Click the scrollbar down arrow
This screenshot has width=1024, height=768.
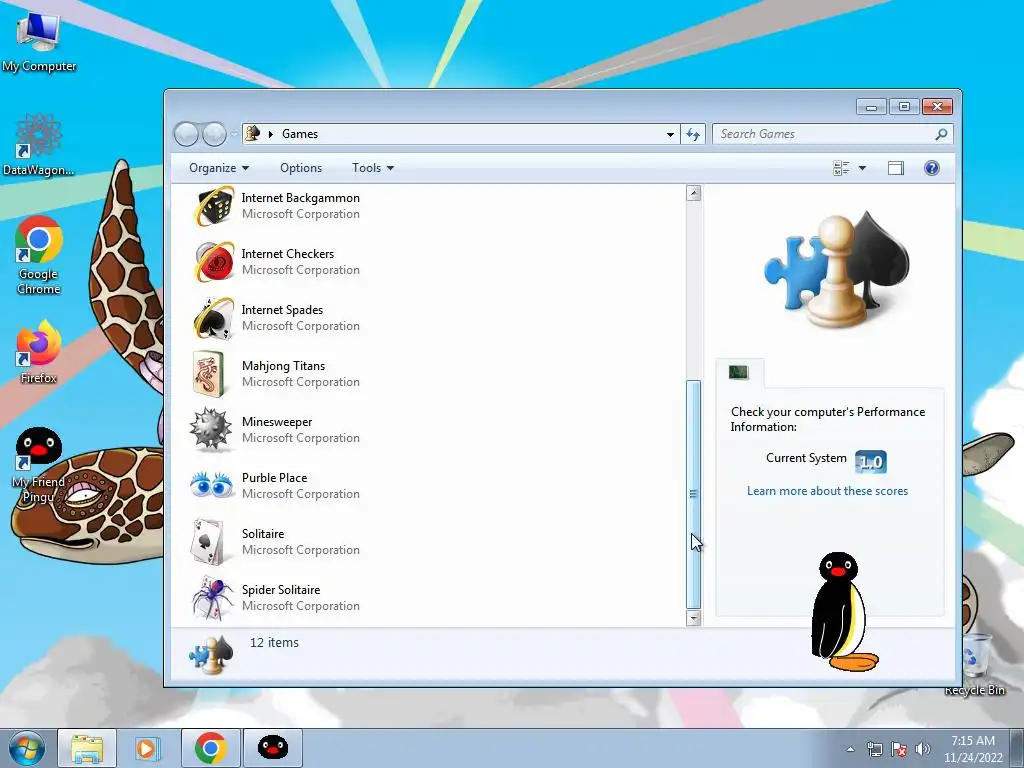(694, 618)
